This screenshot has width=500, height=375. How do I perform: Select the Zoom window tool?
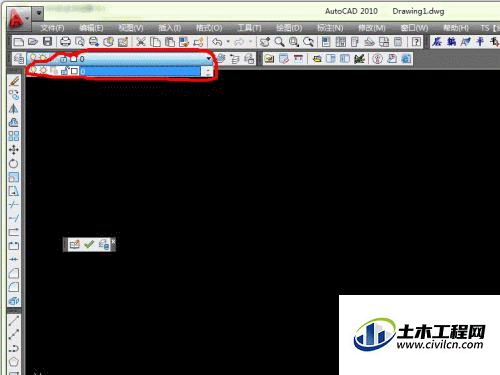point(294,42)
